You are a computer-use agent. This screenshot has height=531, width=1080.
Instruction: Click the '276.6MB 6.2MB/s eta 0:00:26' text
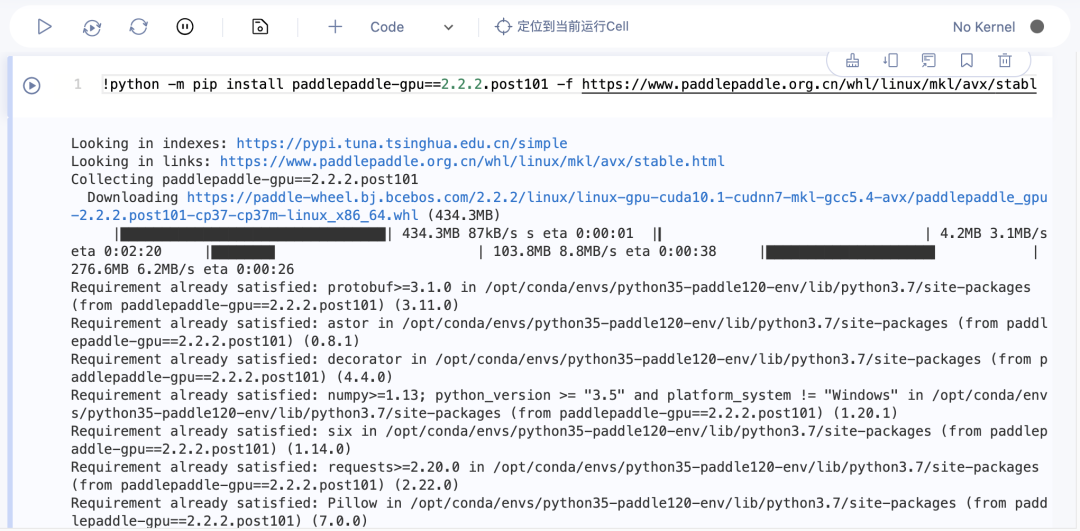tap(183, 270)
